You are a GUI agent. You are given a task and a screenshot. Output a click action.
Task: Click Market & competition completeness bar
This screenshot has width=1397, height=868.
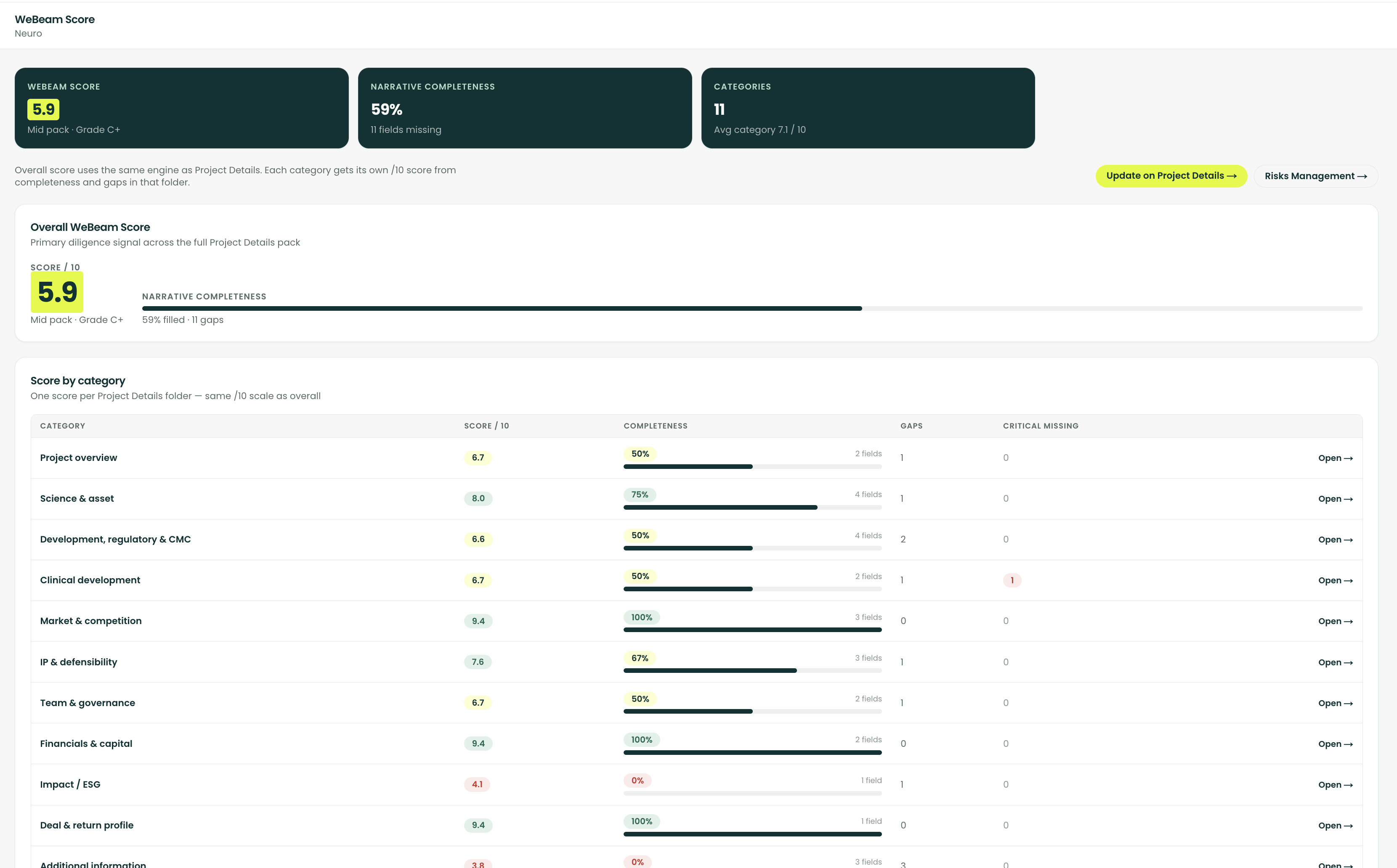pos(752,630)
